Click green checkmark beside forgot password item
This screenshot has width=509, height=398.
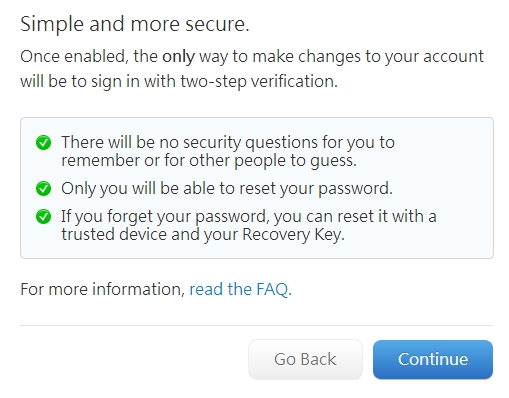(43, 217)
